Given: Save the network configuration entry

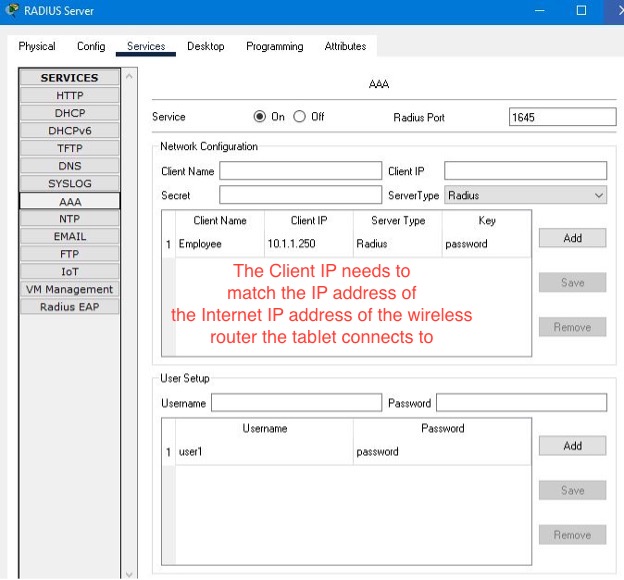Looking at the screenshot, I should point(572,283).
